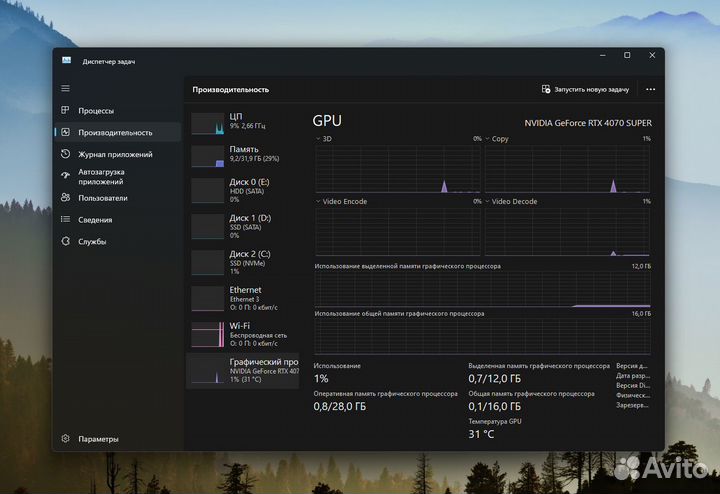Viewport: 720px width, 494px height.
Task: Click the Copy usage graph
Action: tap(568, 168)
